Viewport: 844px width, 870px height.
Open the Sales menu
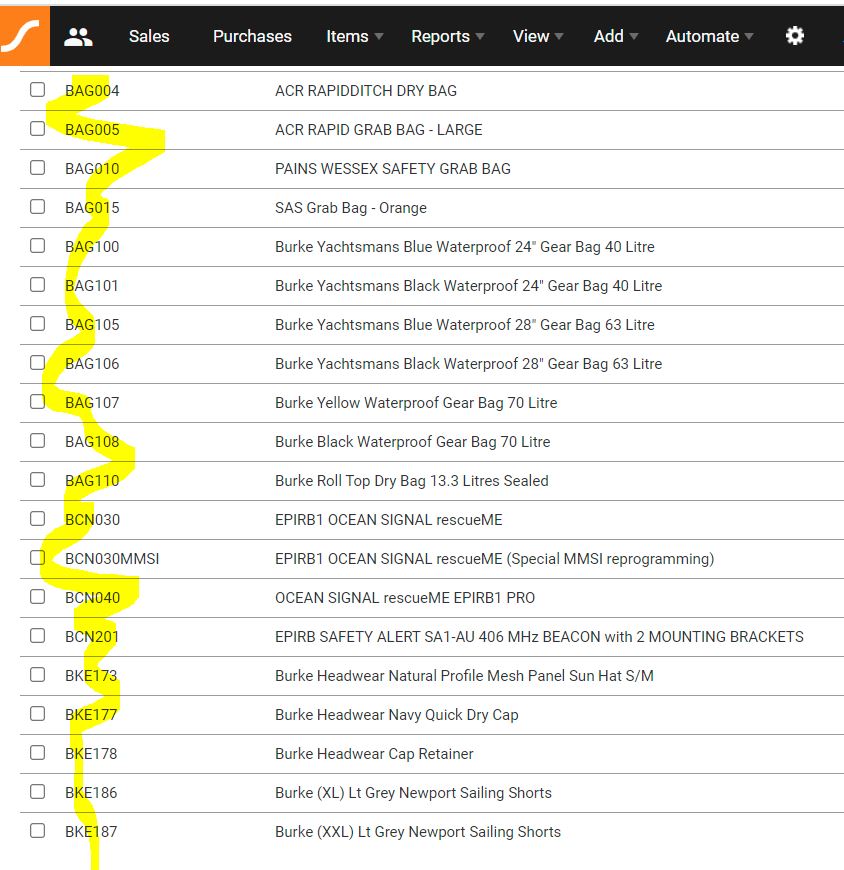coord(149,37)
